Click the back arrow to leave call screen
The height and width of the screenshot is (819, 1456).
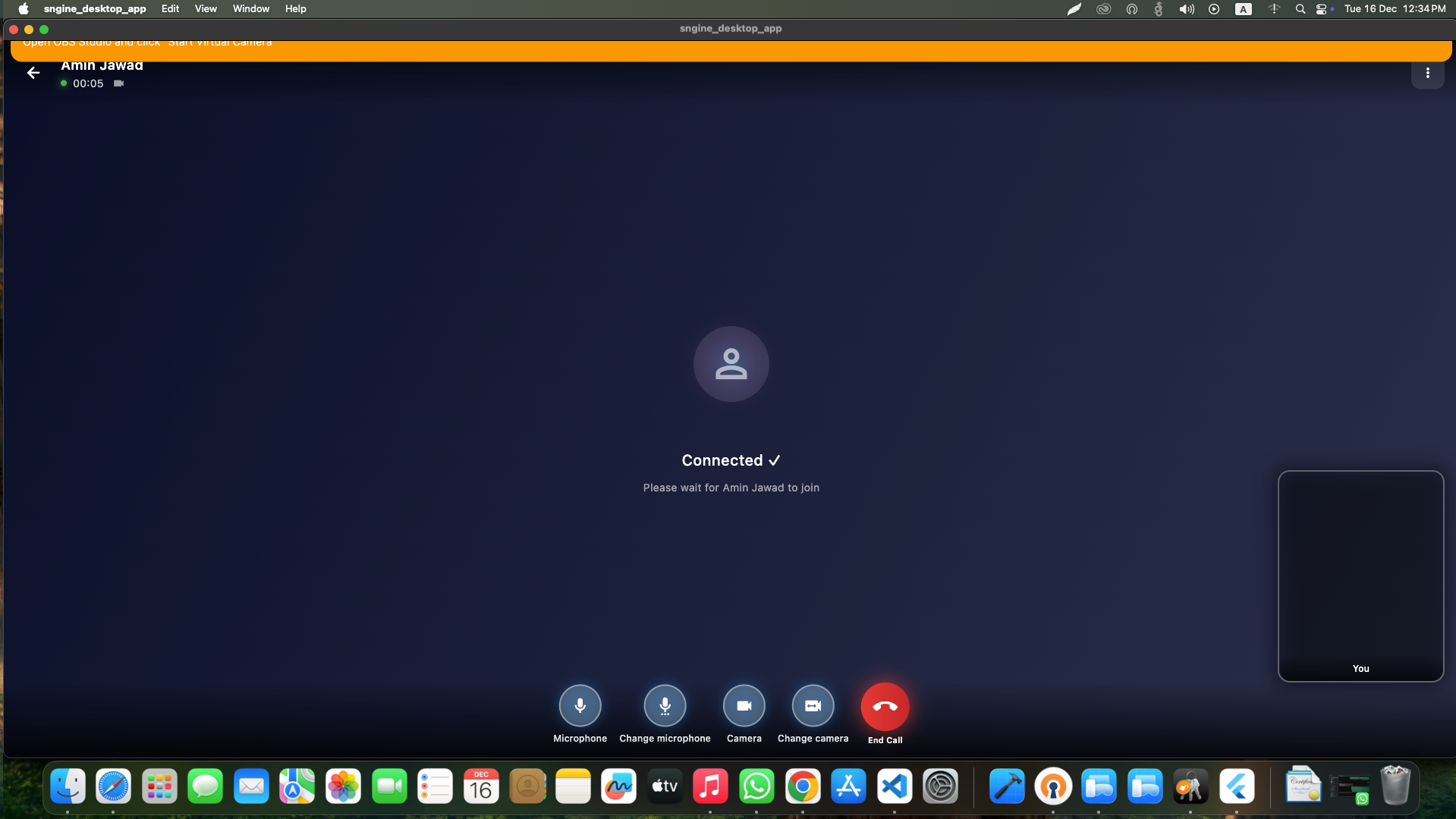tap(33, 72)
